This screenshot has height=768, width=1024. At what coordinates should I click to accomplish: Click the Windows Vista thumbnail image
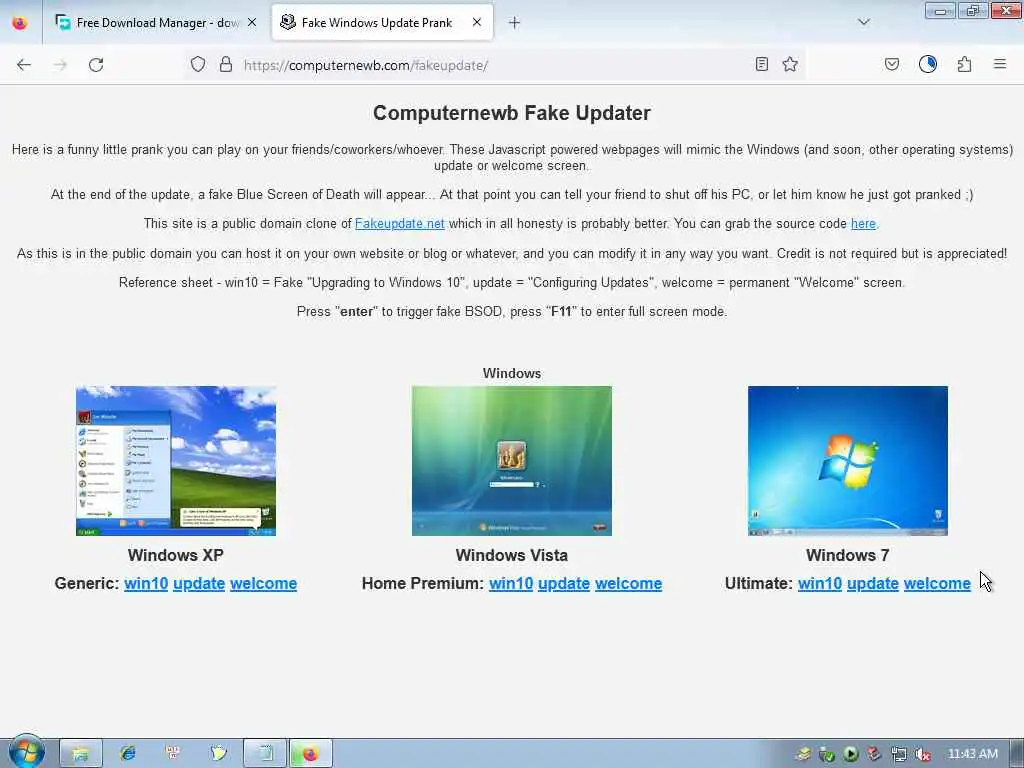pyautogui.click(x=512, y=461)
